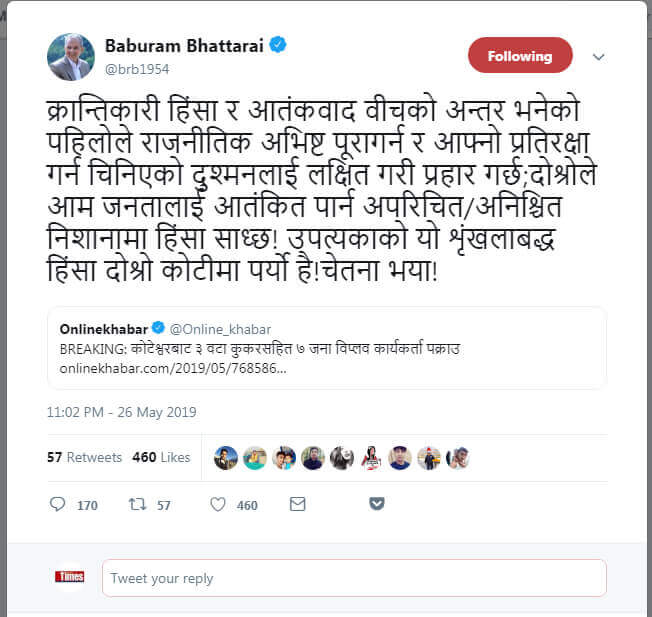Open the quoted Onlinekhabar tweet card
Screen dimensions: 652x617
click(x=327, y=348)
